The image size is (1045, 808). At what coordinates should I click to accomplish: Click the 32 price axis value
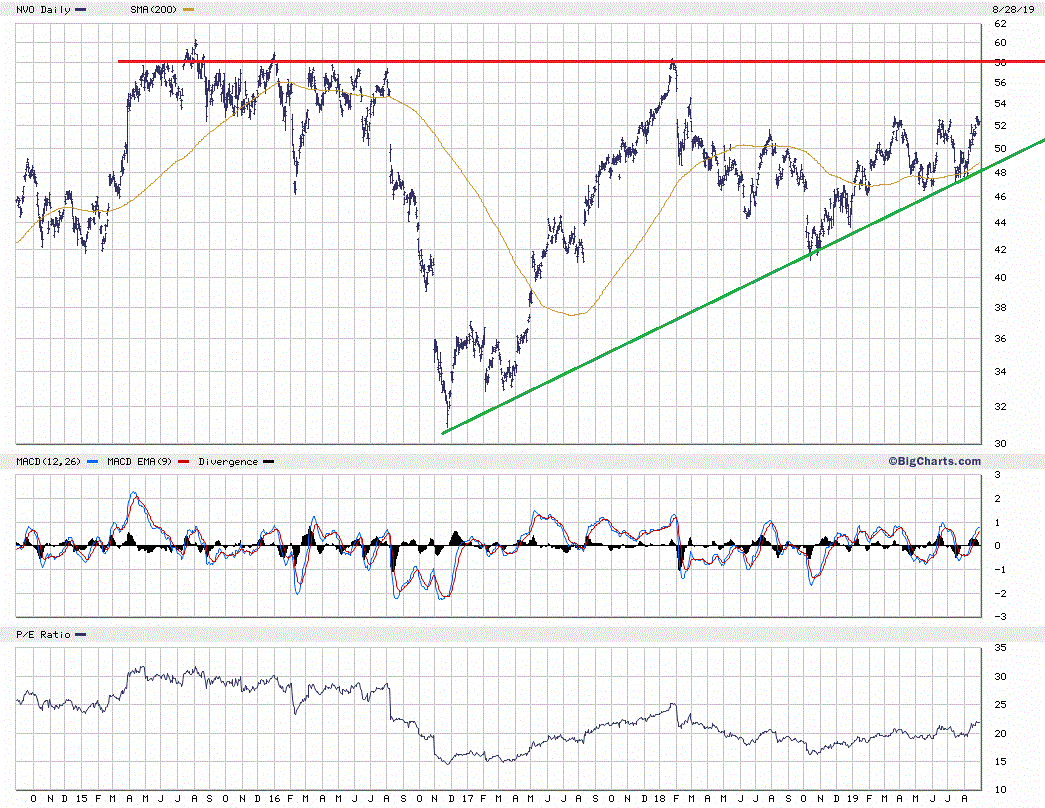1000,406
